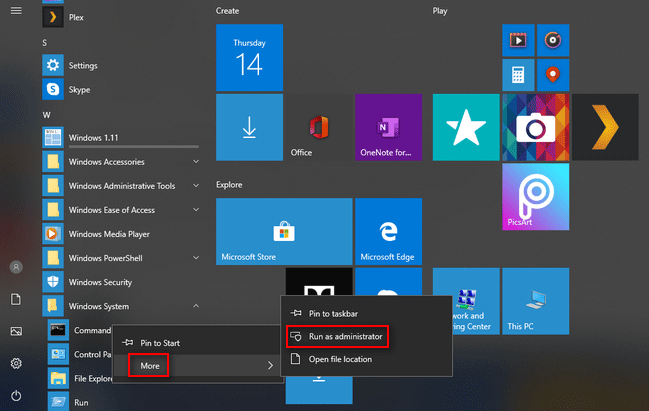Click the user account icon in sidebar
Screen dimensions: 649x411
16,267
